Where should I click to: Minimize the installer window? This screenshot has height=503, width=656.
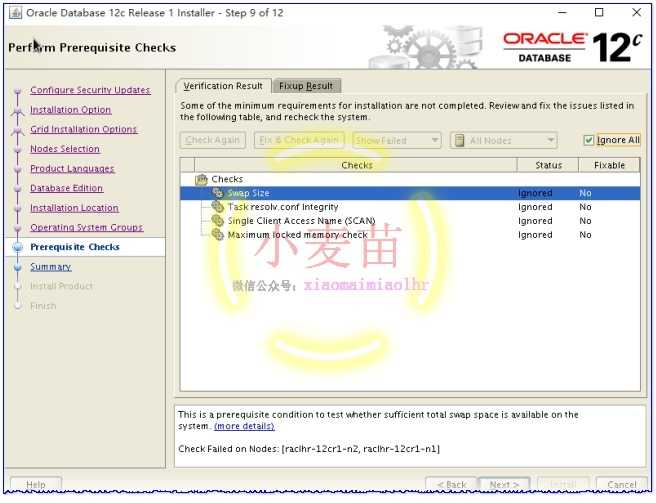click(562, 13)
